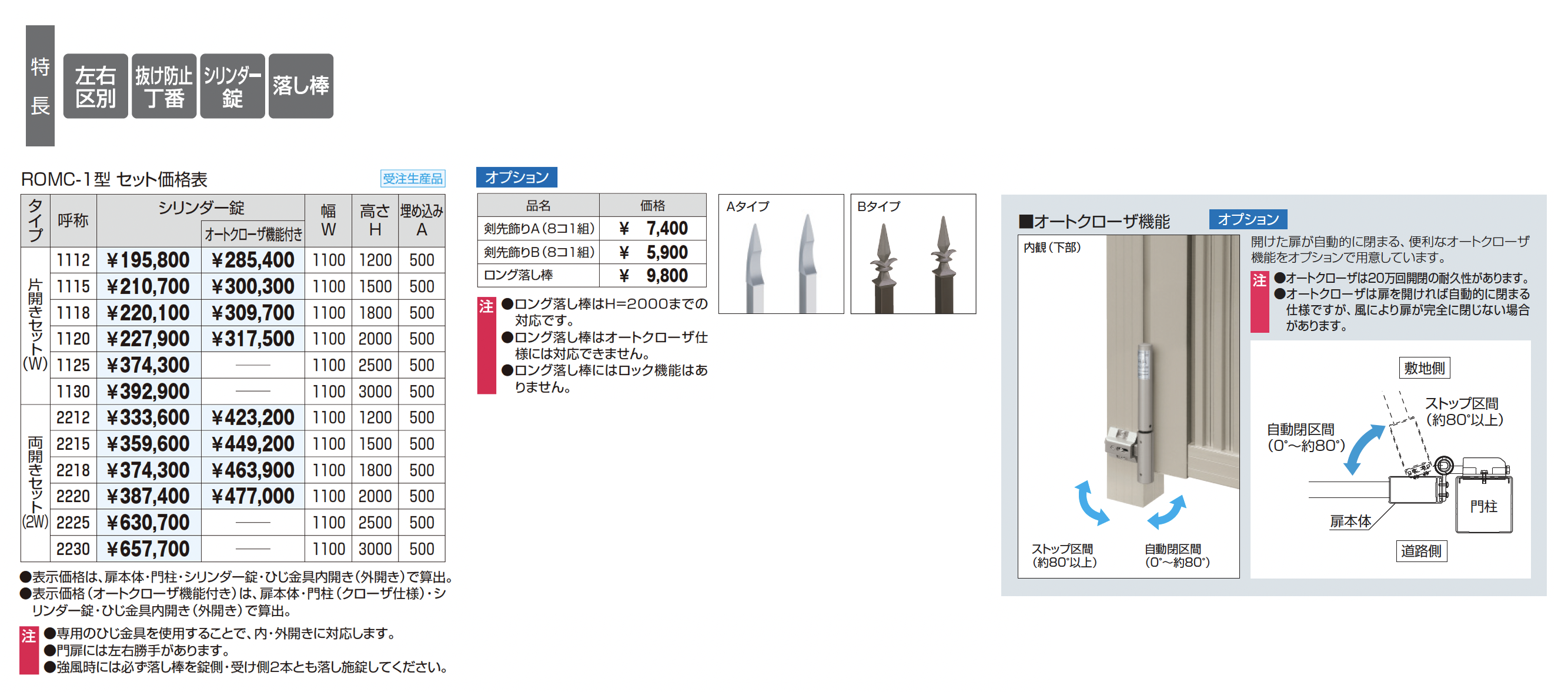This screenshot has width=1568, height=692.
Task: Open the 内観(下部) auto-closer photo
Action: click(1128, 407)
